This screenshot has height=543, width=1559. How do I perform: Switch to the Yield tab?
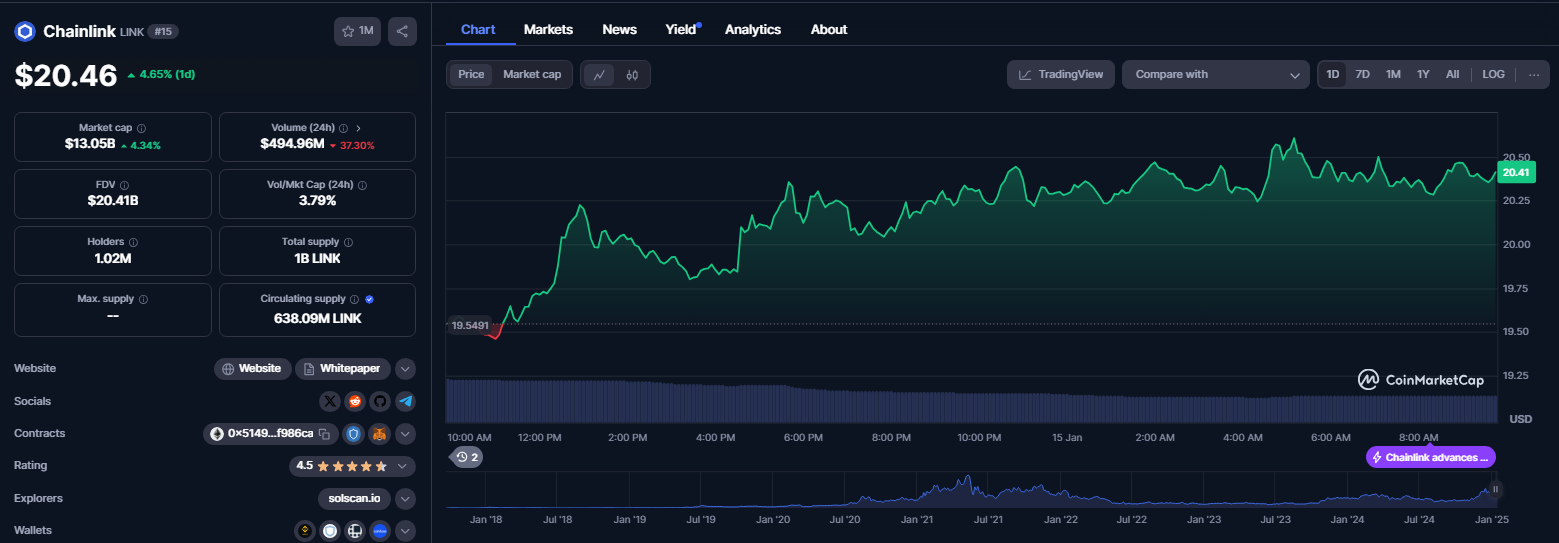pos(682,29)
